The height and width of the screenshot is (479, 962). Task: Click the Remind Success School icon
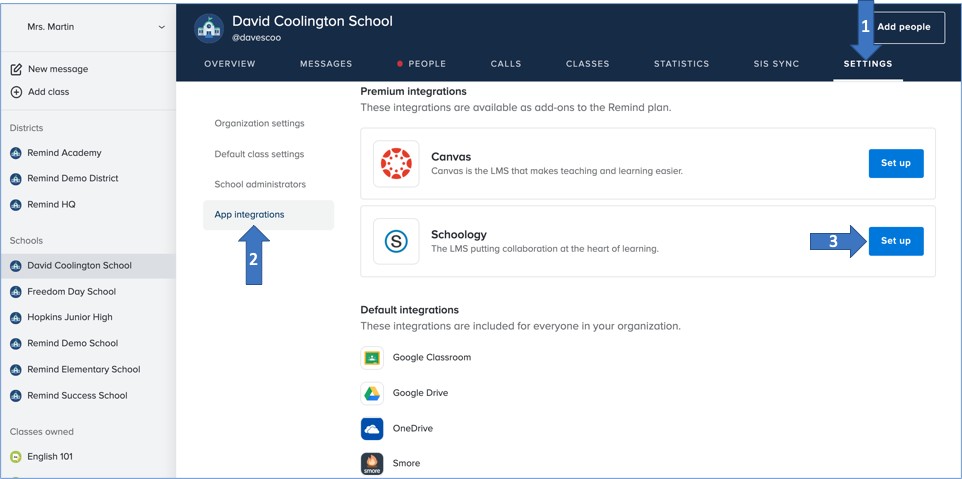point(16,396)
